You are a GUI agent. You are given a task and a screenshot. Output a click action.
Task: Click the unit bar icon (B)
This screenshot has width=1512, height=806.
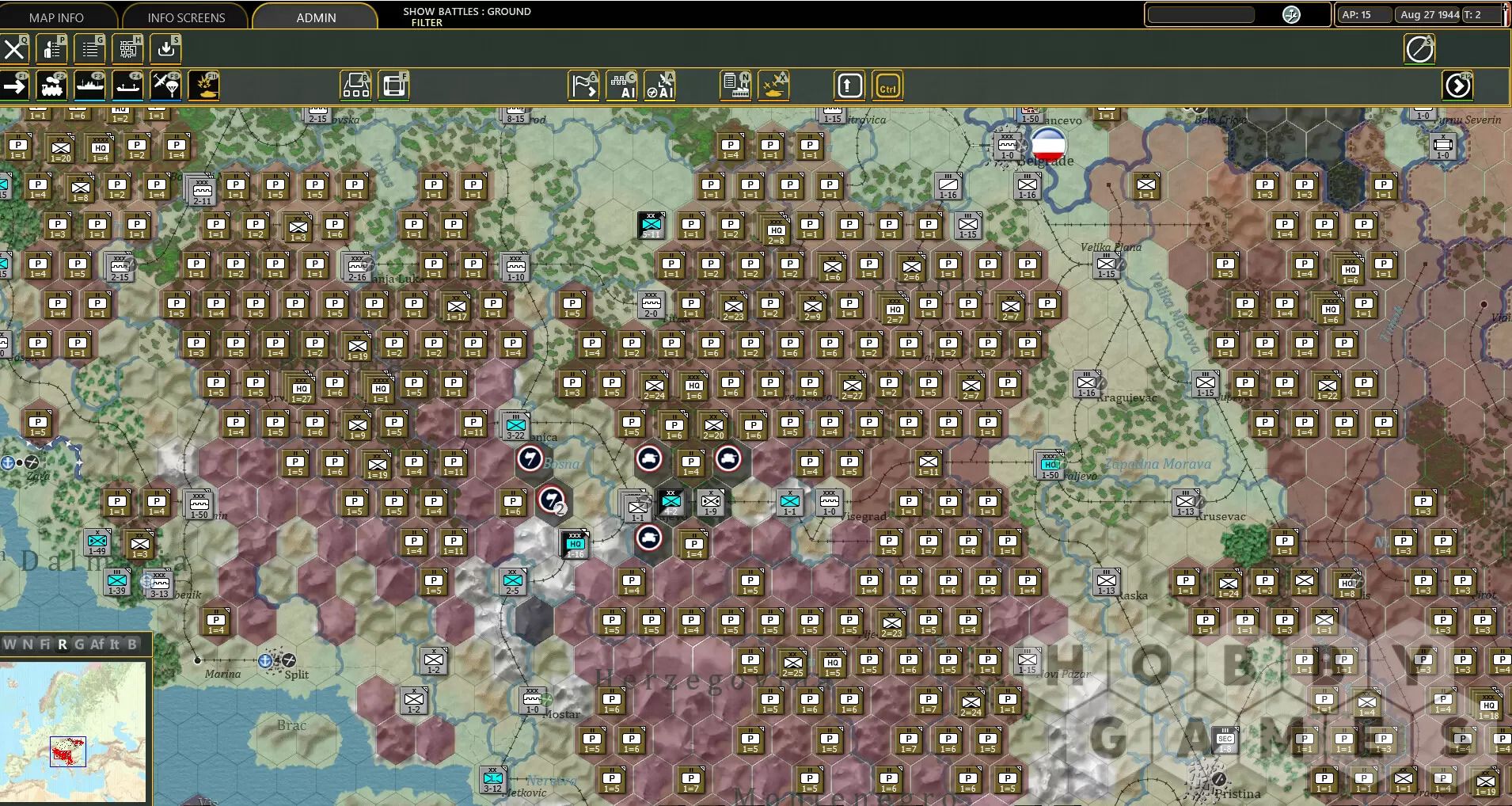(356, 86)
